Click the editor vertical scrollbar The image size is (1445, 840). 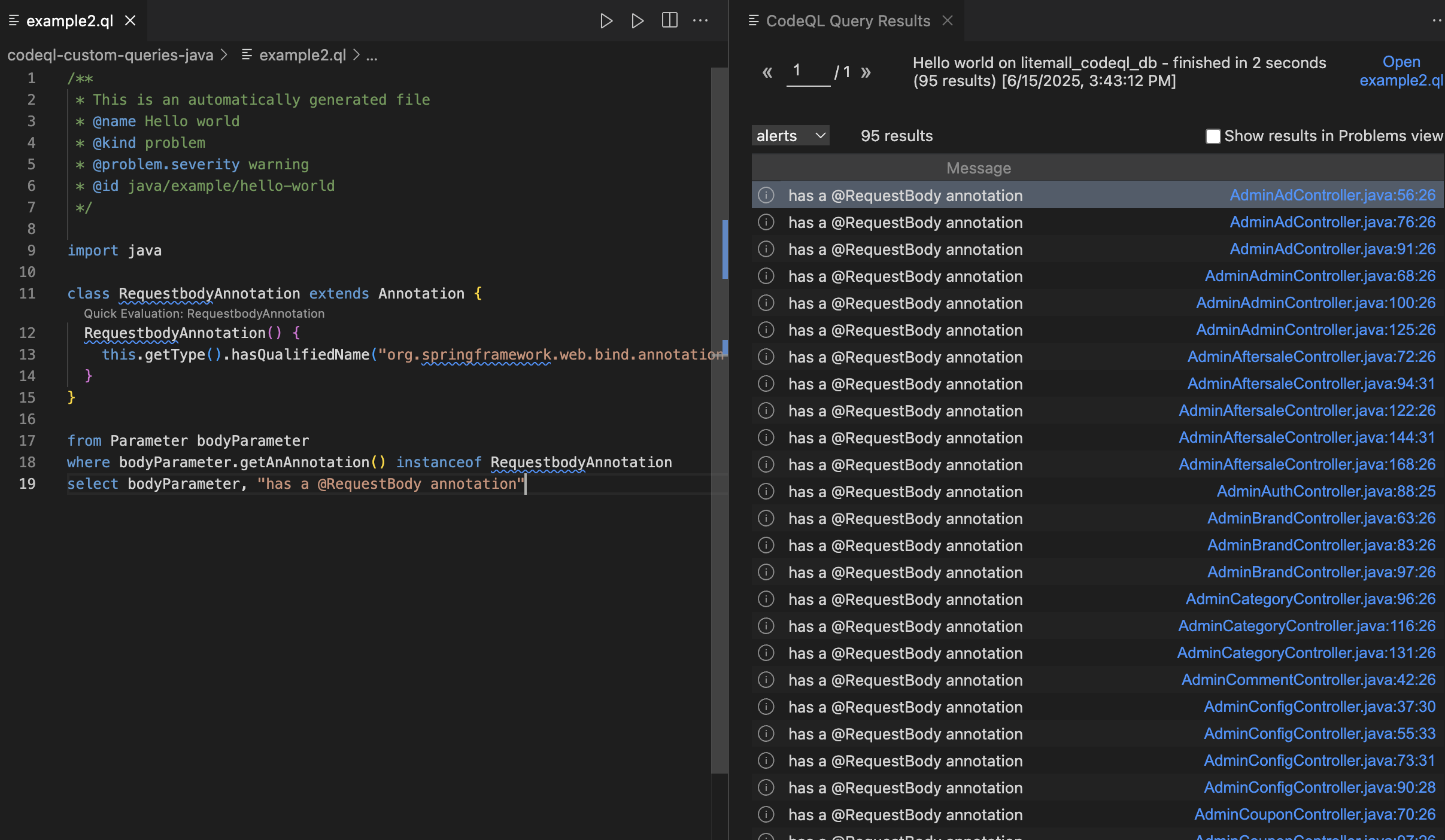coord(719,419)
